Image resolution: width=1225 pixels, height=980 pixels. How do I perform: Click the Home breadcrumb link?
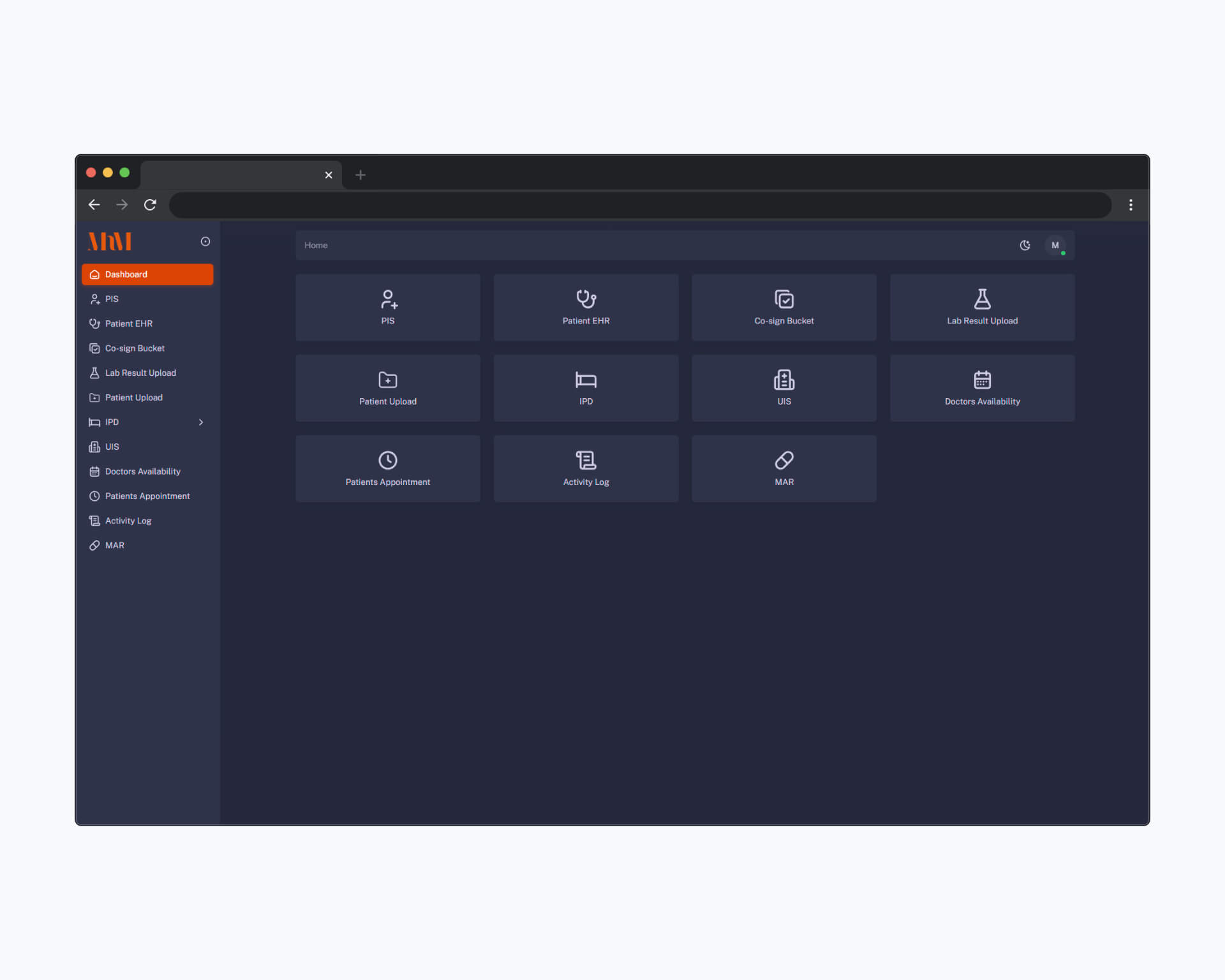pos(316,245)
